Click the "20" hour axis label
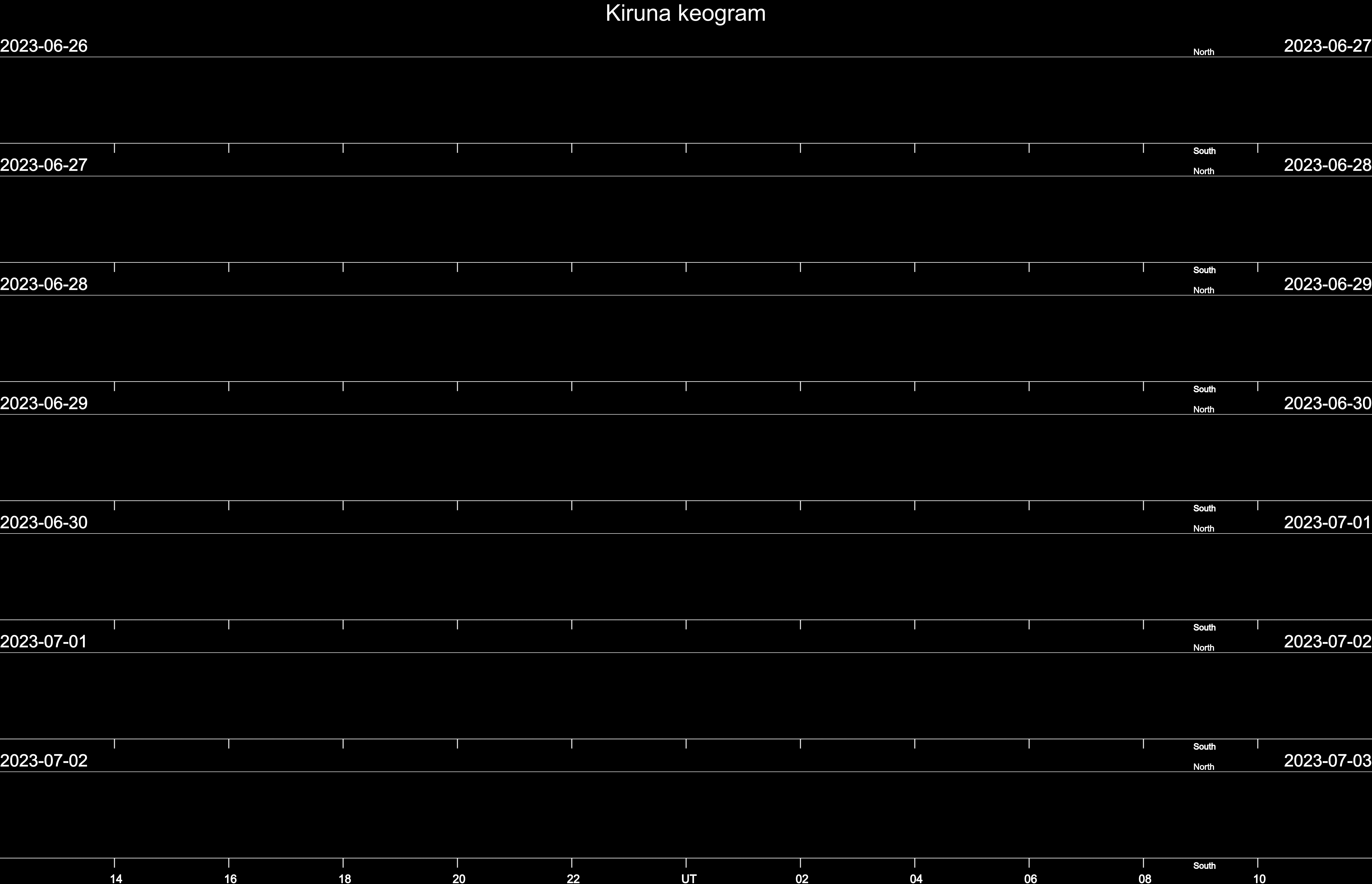 (x=459, y=878)
